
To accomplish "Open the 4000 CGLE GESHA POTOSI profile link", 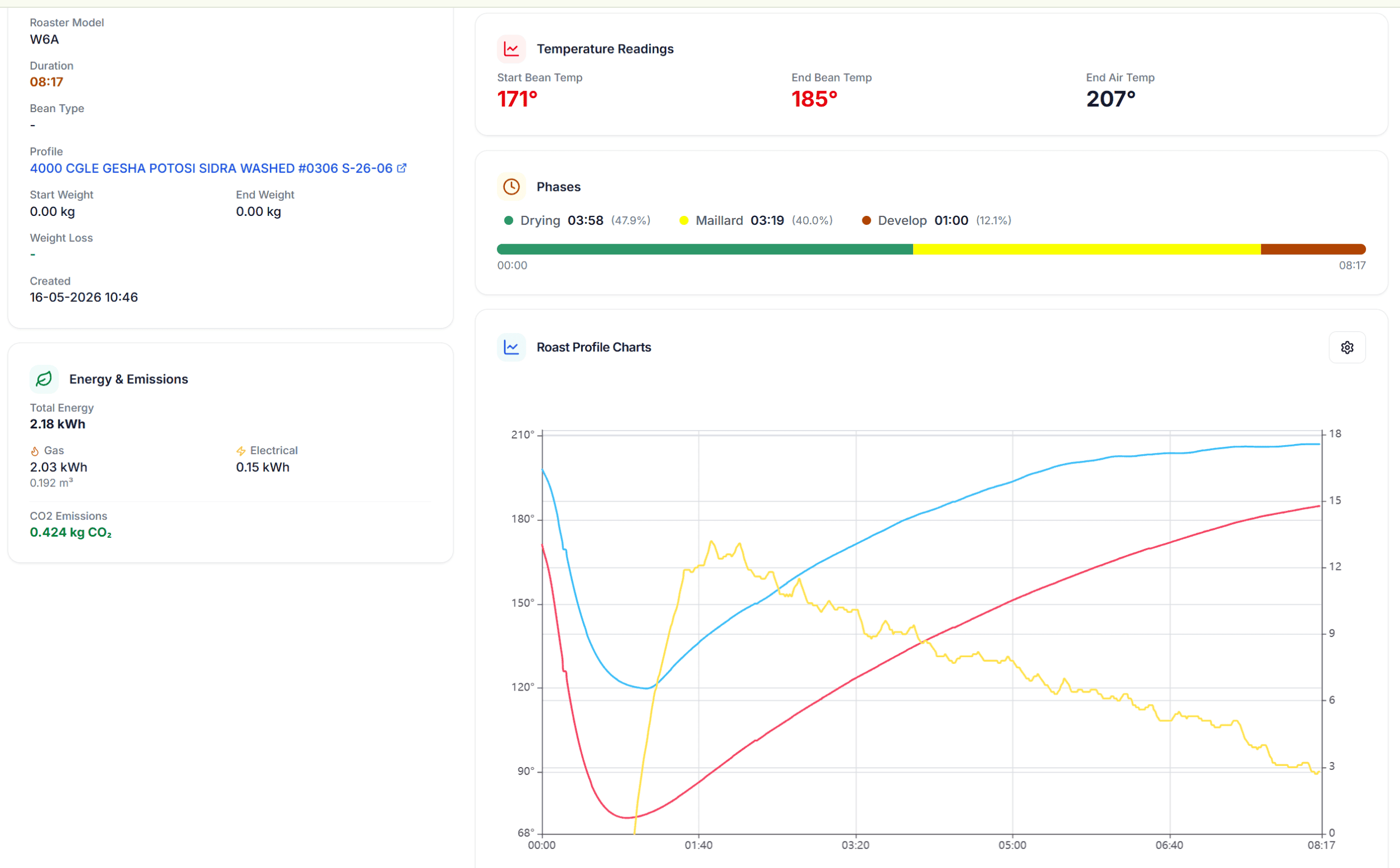I will point(211,168).
